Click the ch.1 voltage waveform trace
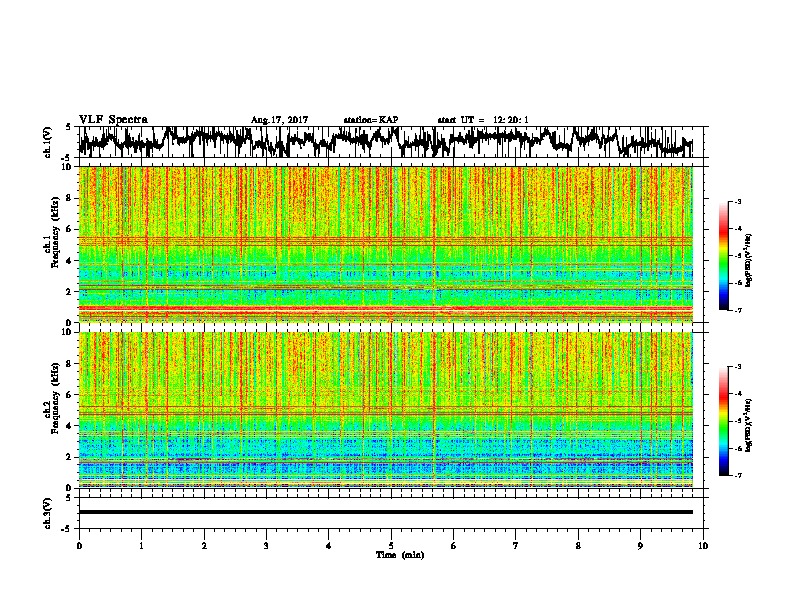Screen dimensions: 792x612 385,141
